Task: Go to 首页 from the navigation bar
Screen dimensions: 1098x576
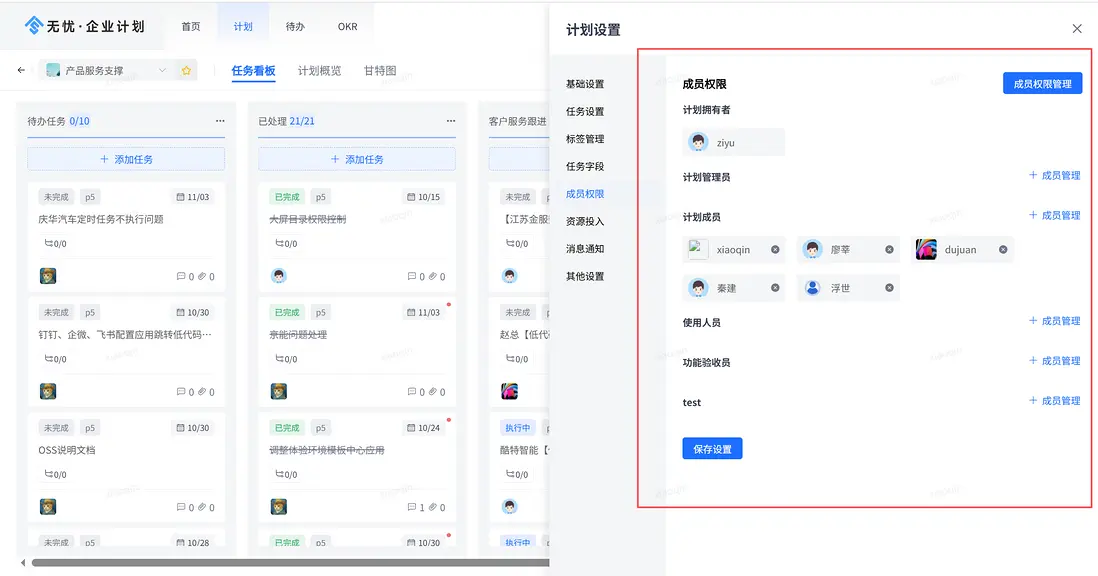Action: point(191,26)
